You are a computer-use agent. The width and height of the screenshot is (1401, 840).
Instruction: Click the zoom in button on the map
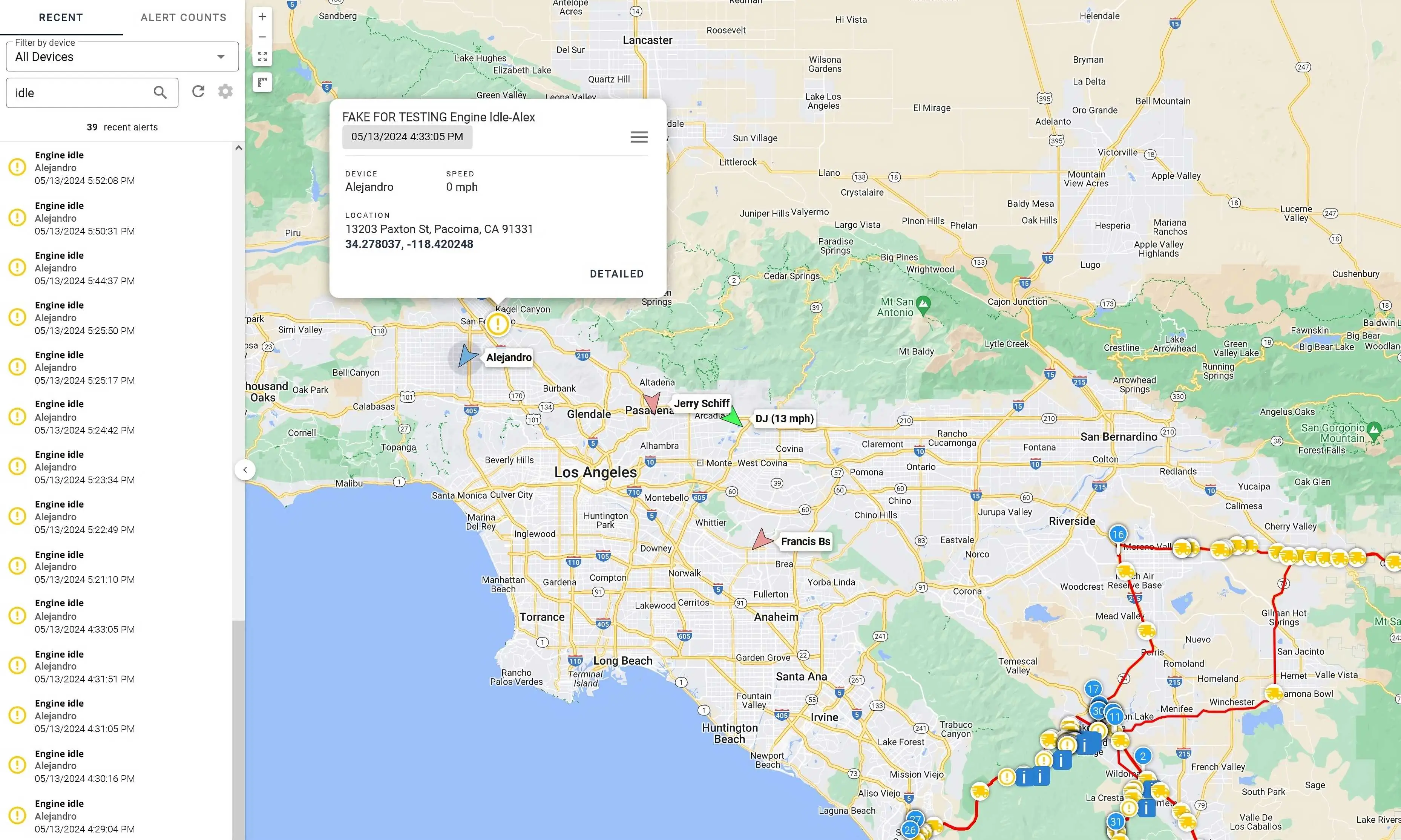[262, 17]
